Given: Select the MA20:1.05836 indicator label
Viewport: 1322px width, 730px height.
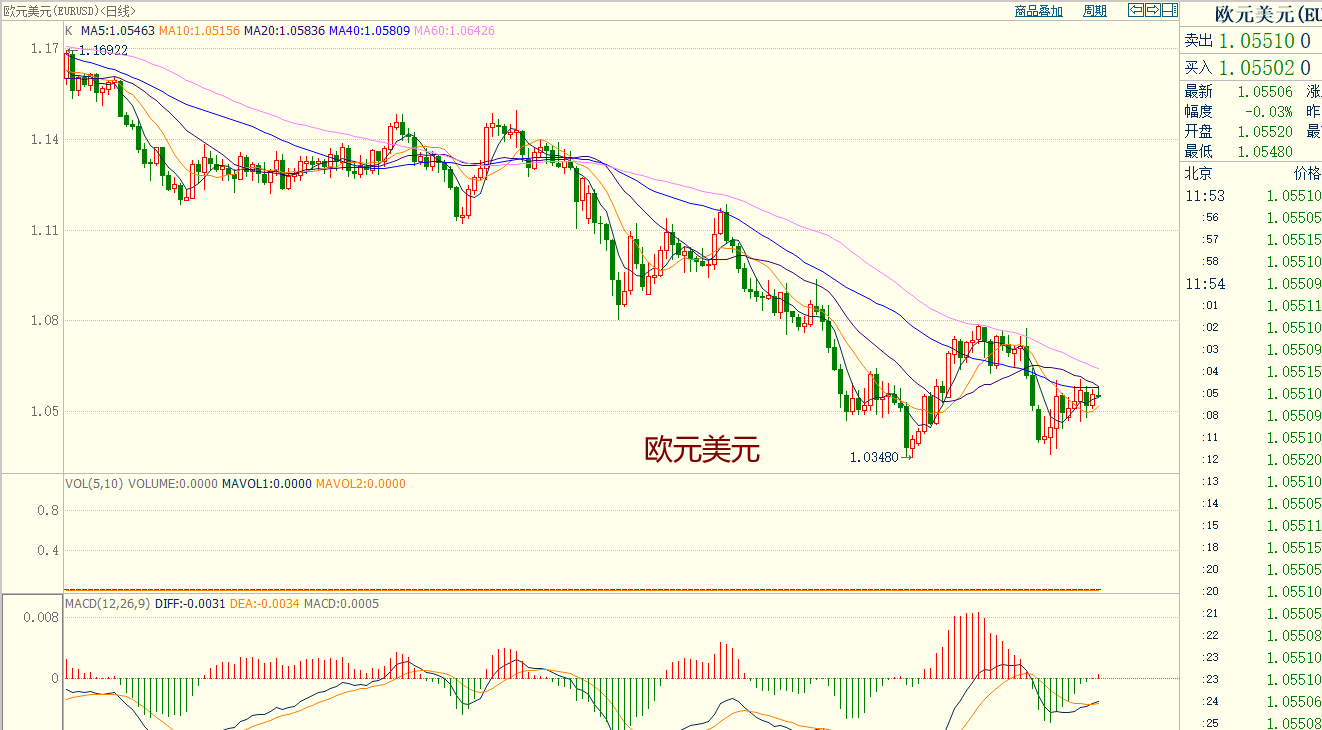Looking at the screenshot, I should [x=285, y=31].
